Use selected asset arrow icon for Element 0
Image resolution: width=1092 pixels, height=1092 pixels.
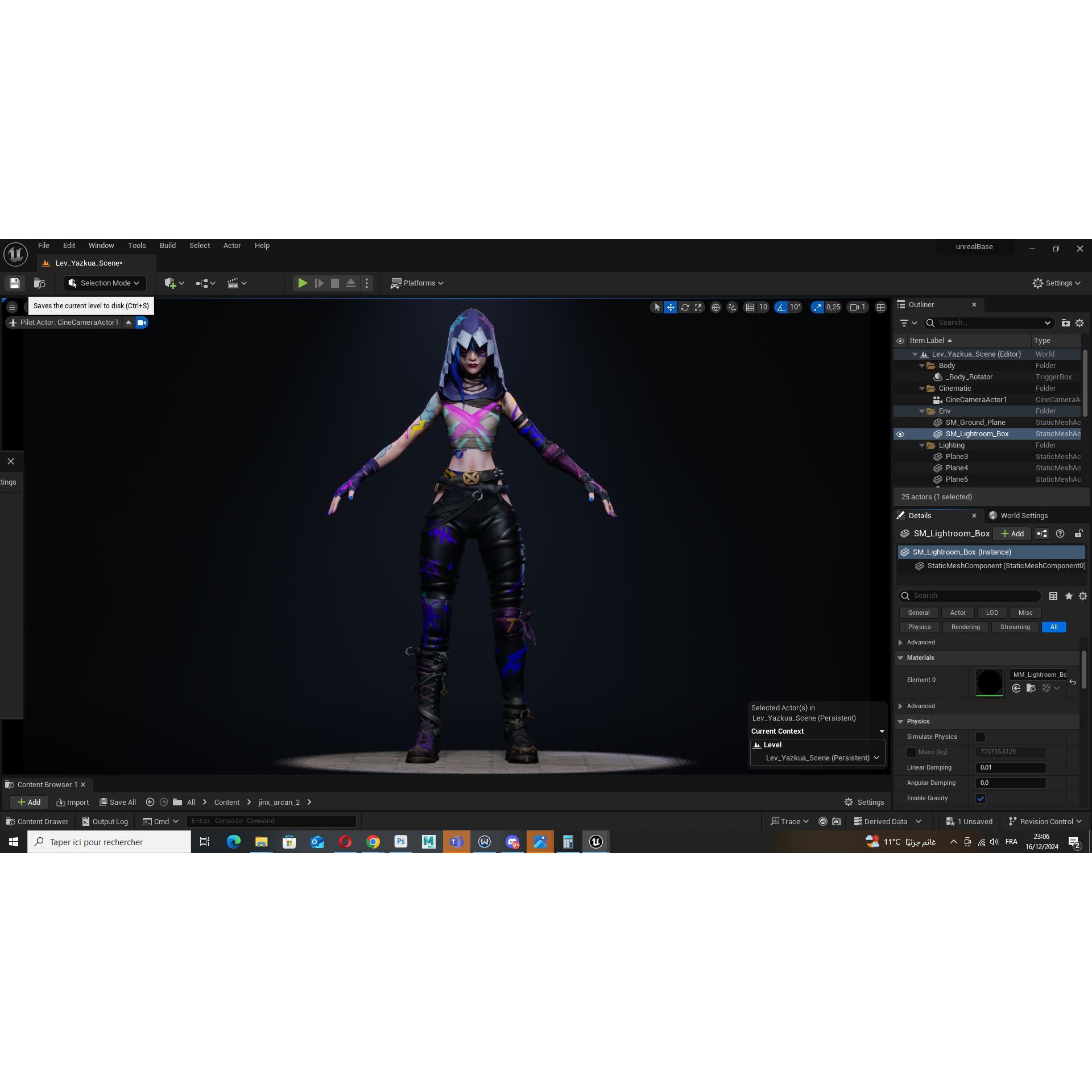[x=1016, y=688]
